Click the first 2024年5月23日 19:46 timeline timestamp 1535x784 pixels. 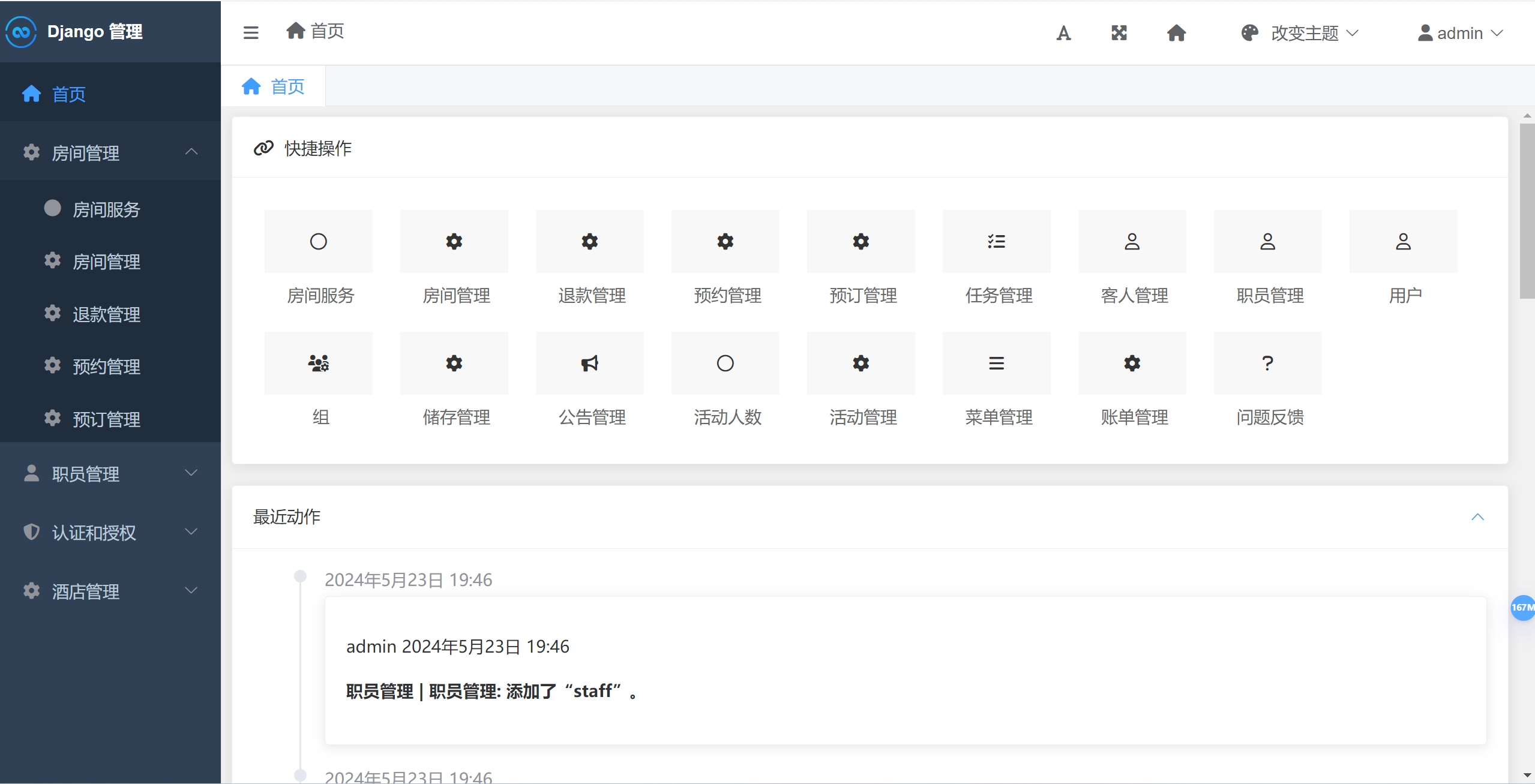pos(408,580)
